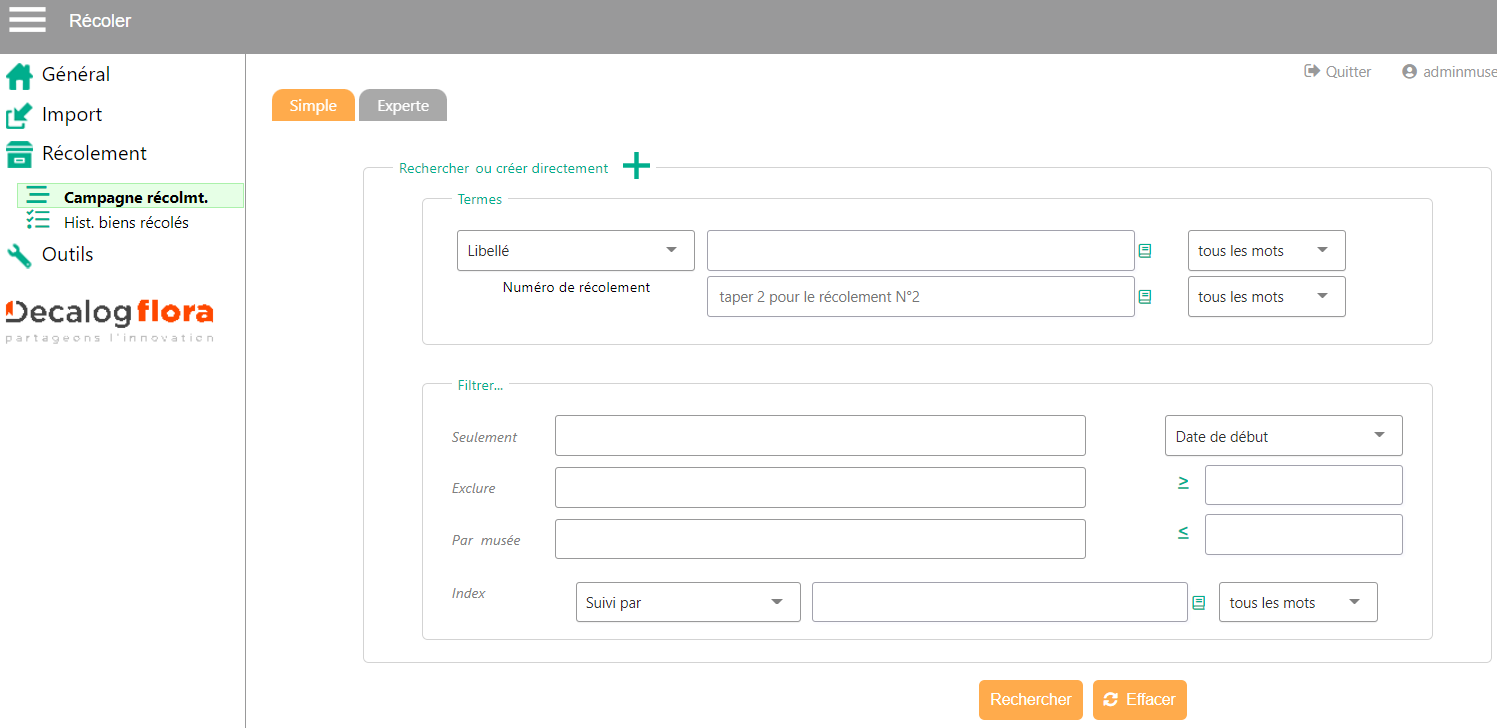Open list icon beside Index field
The height and width of the screenshot is (728, 1497).
point(1198,603)
